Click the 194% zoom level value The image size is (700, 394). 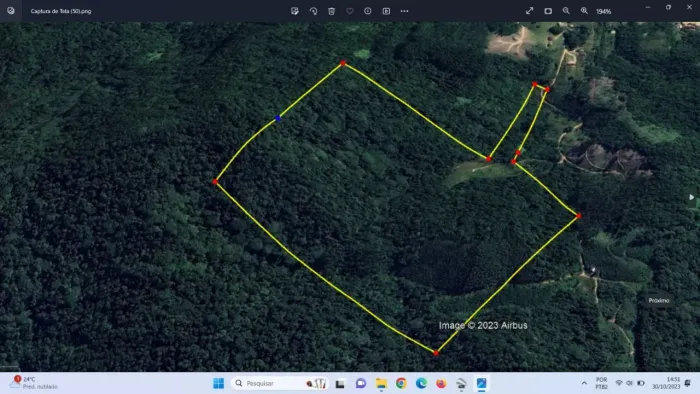(604, 12)
